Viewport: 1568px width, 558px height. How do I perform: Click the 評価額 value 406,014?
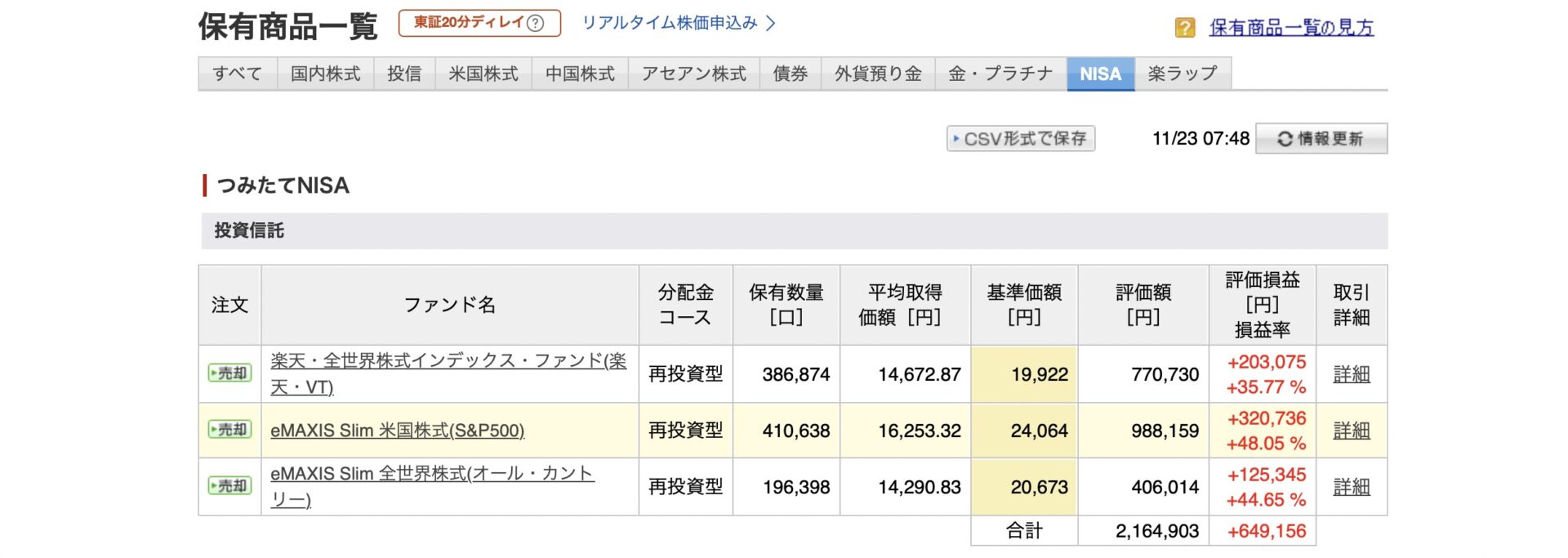coord(1165,487)
